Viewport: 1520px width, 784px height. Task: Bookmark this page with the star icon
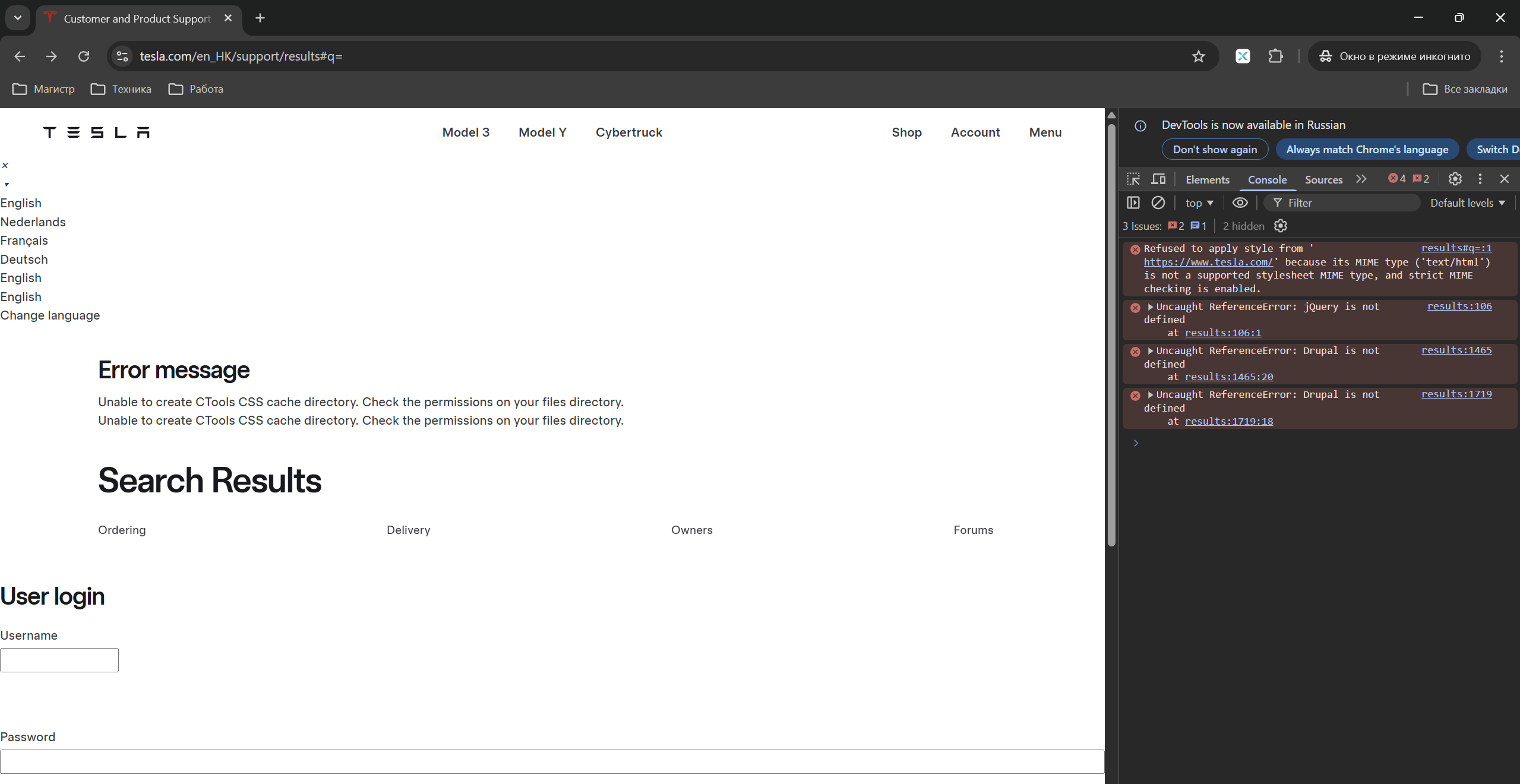point(1198,56)
